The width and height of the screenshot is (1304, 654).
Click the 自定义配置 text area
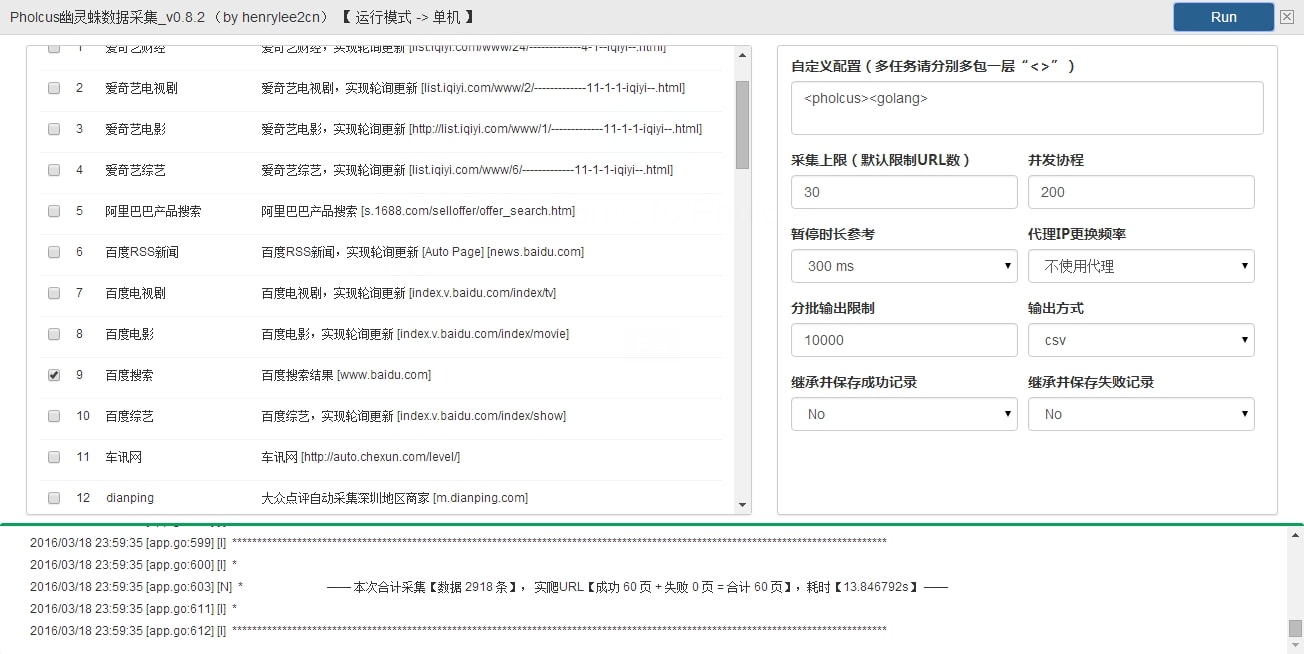[1027, 108]
